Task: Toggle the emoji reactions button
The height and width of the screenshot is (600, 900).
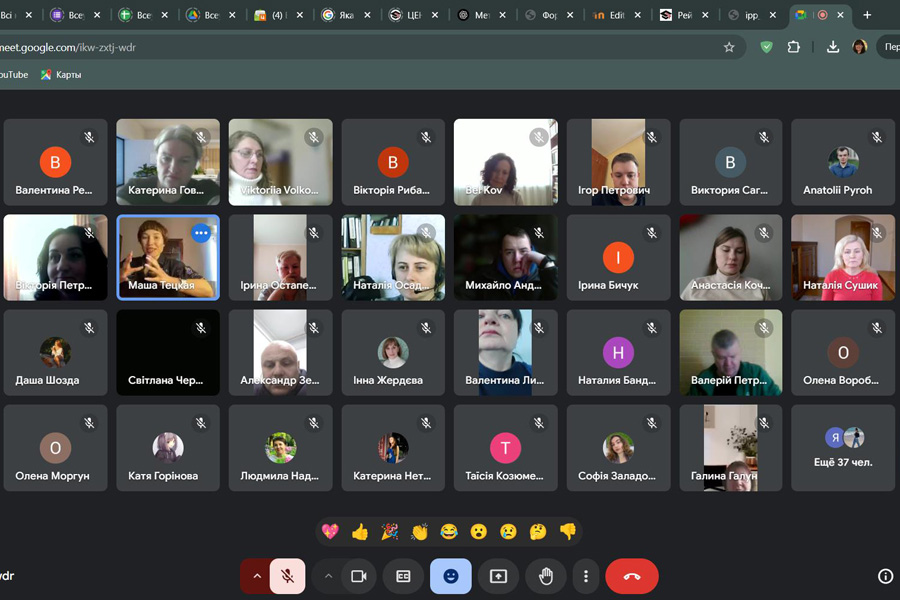Action: pos(451,576)
